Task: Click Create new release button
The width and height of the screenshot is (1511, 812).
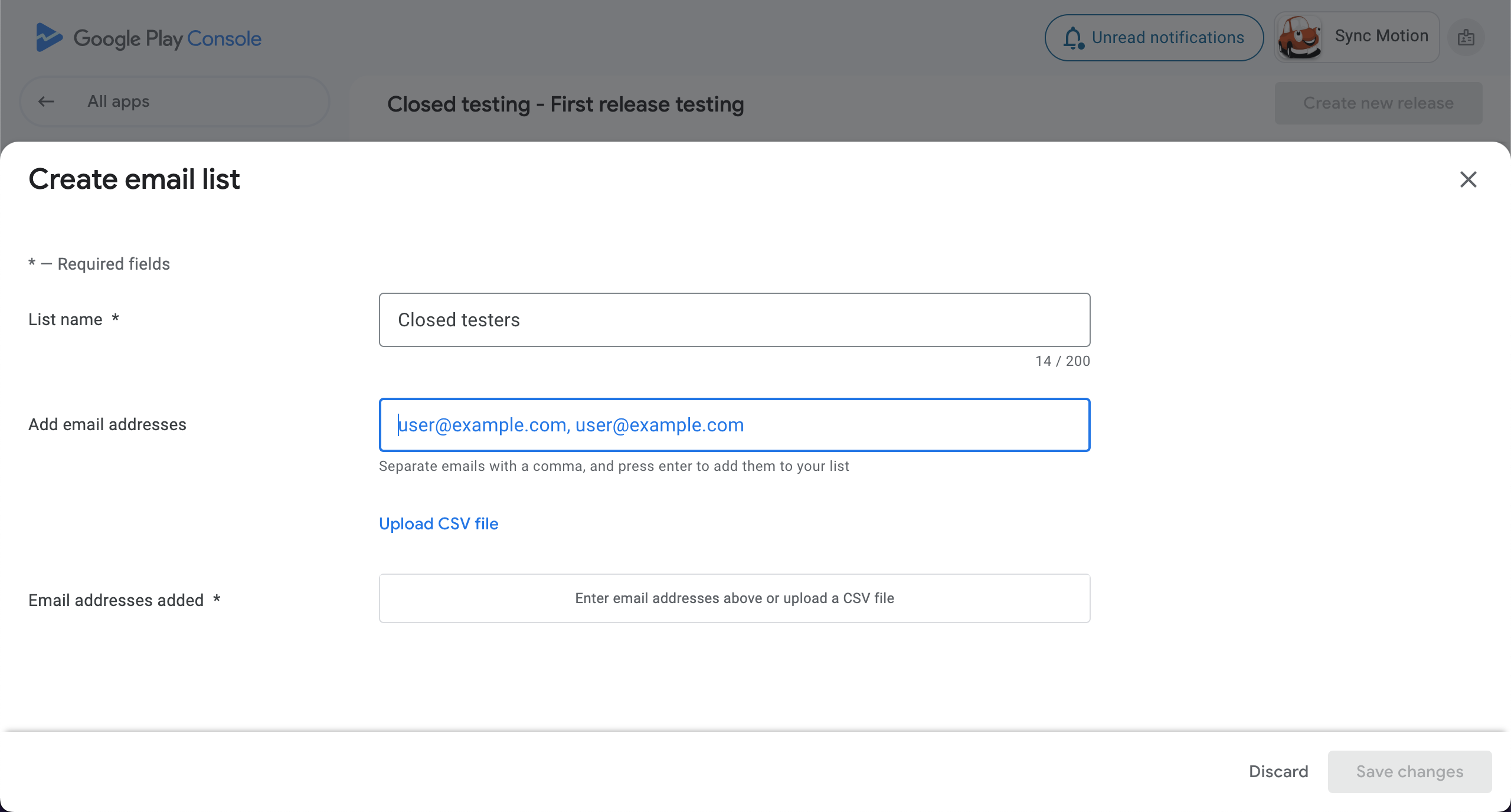Action: 1378,103
